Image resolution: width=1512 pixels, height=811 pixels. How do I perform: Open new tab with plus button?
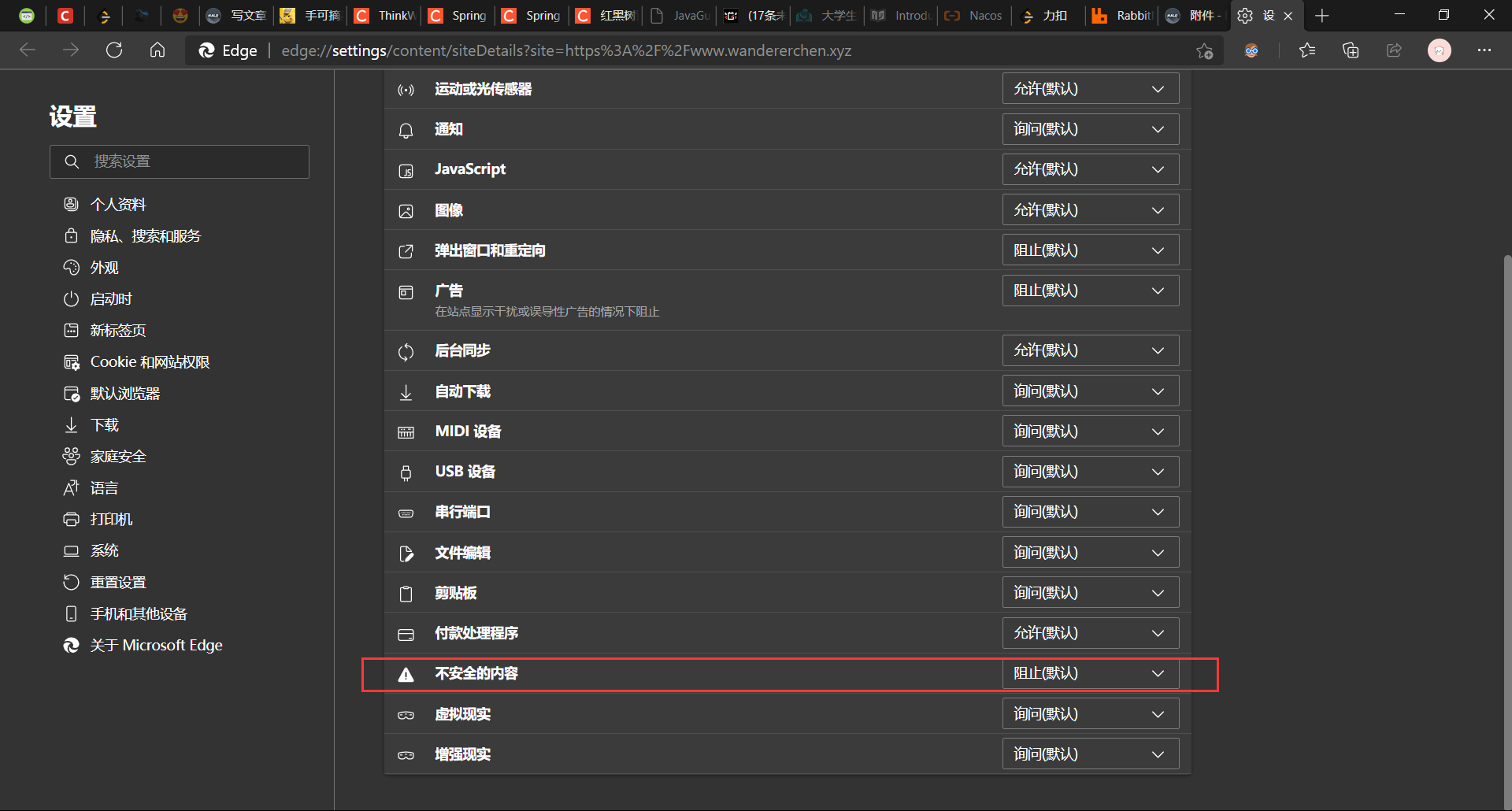click(1322, 16)
